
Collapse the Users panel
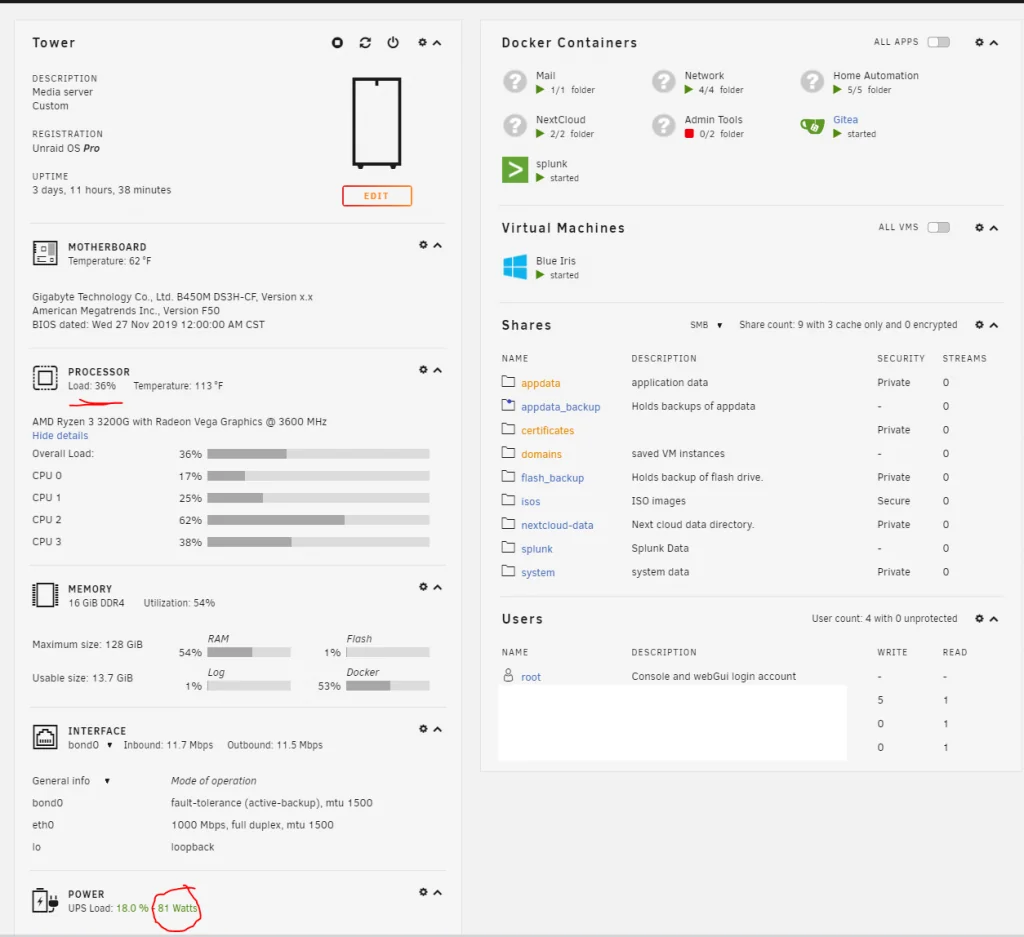coord(994,619)
